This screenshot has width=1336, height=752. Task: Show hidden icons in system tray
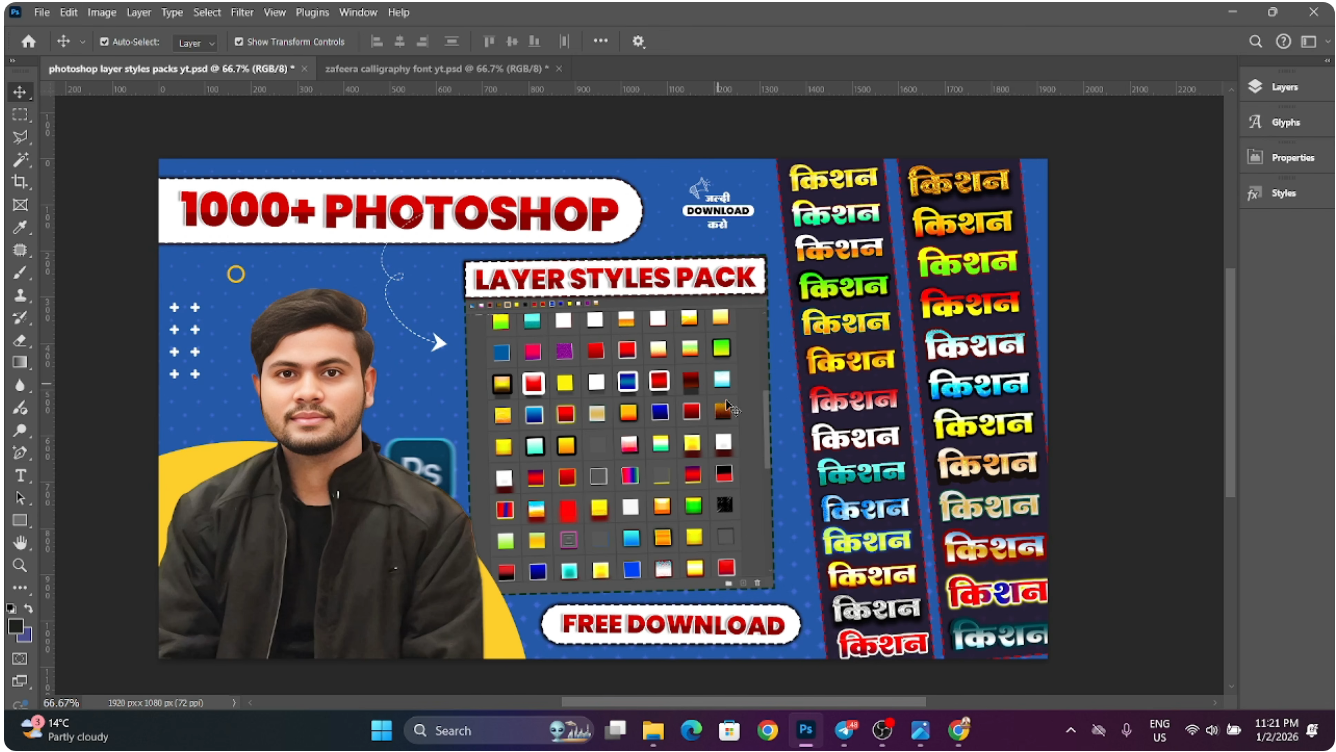pos(1071,730)
